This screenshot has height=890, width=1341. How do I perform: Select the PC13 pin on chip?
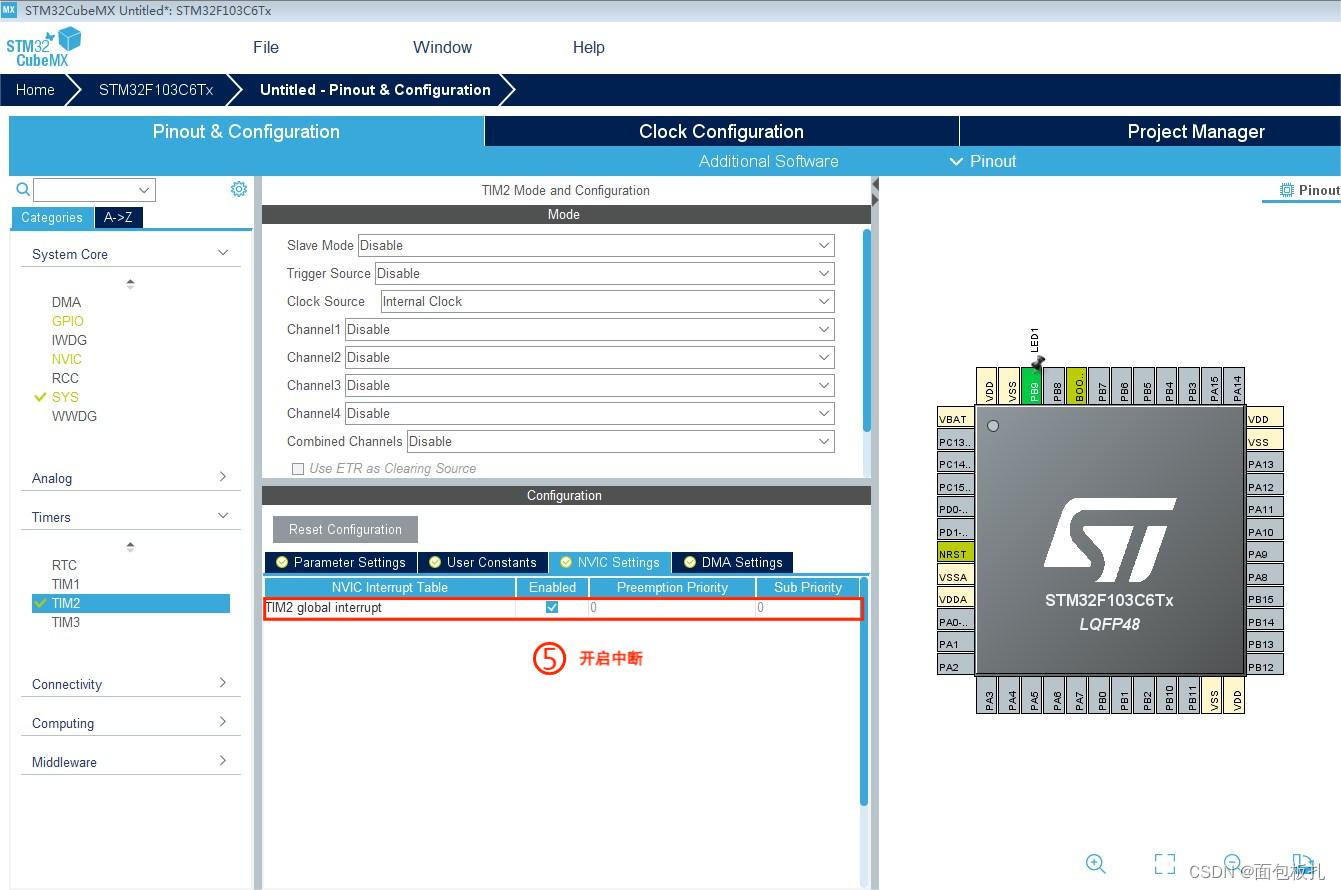[955, 442]
